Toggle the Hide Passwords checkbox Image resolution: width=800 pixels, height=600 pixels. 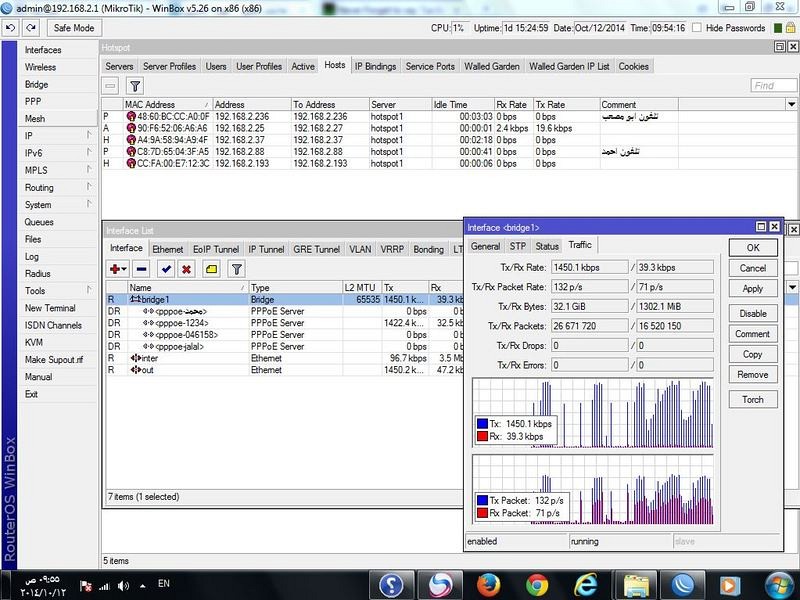tap(696, 28)
